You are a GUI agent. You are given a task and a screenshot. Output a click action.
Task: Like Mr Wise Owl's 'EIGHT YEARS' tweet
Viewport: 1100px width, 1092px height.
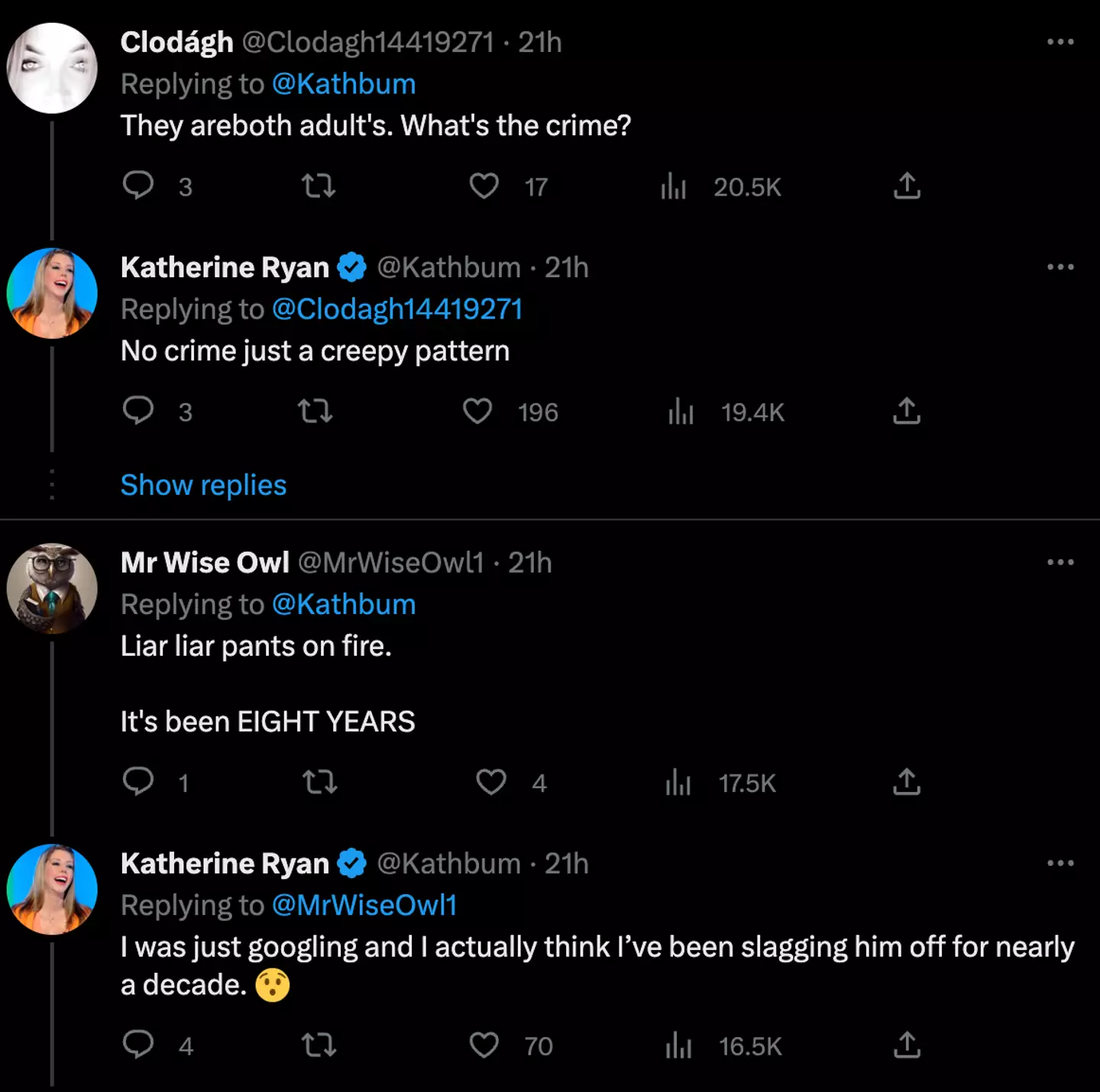click(490, 782)
